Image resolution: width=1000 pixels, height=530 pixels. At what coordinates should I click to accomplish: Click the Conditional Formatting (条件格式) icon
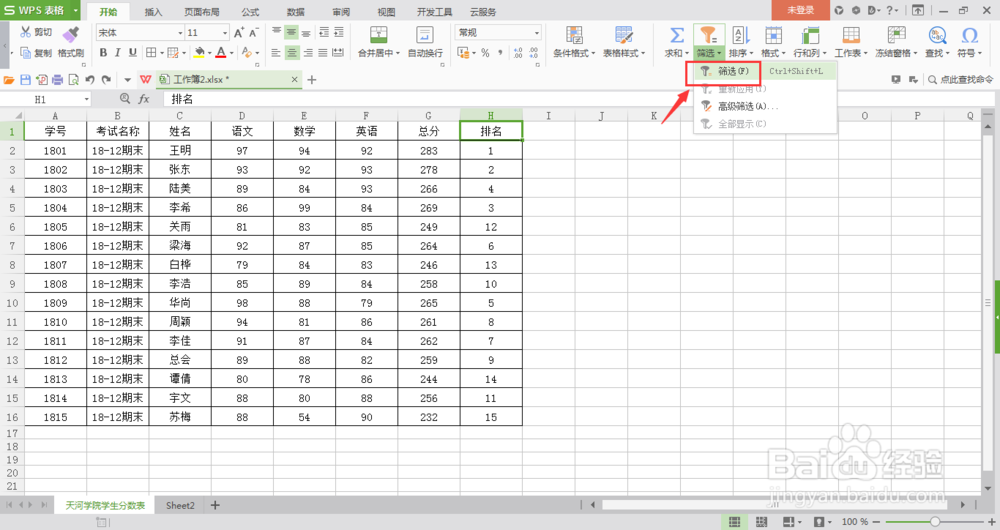(x=574, y=35)
